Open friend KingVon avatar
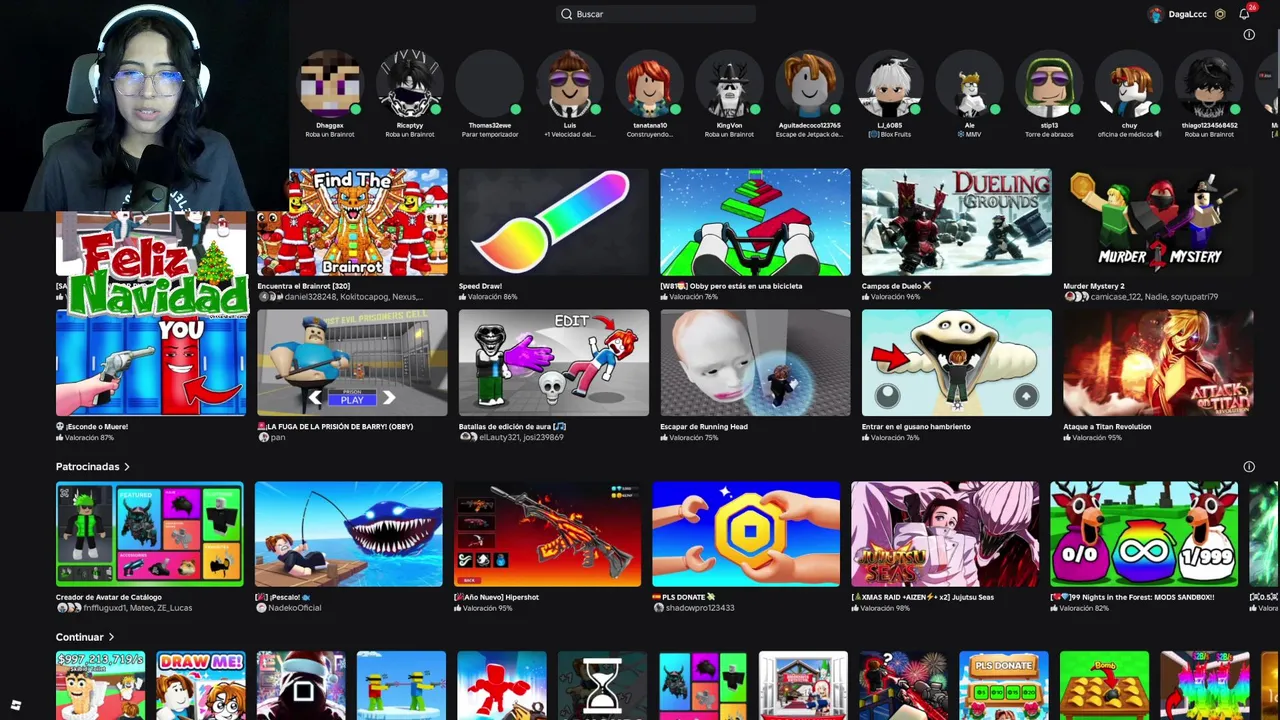The width and height of the screenshot is (1280, 720). (x=729, y=84)
